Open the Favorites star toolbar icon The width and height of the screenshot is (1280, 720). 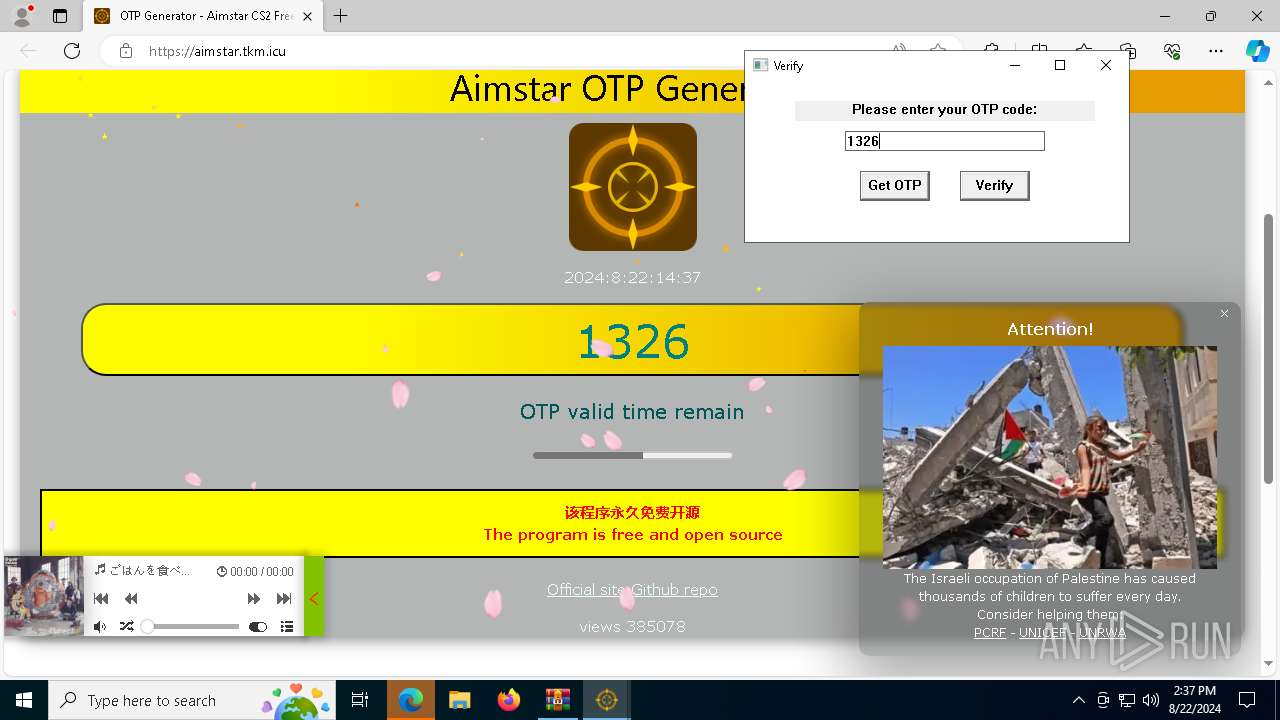[x=1084, y=51]
